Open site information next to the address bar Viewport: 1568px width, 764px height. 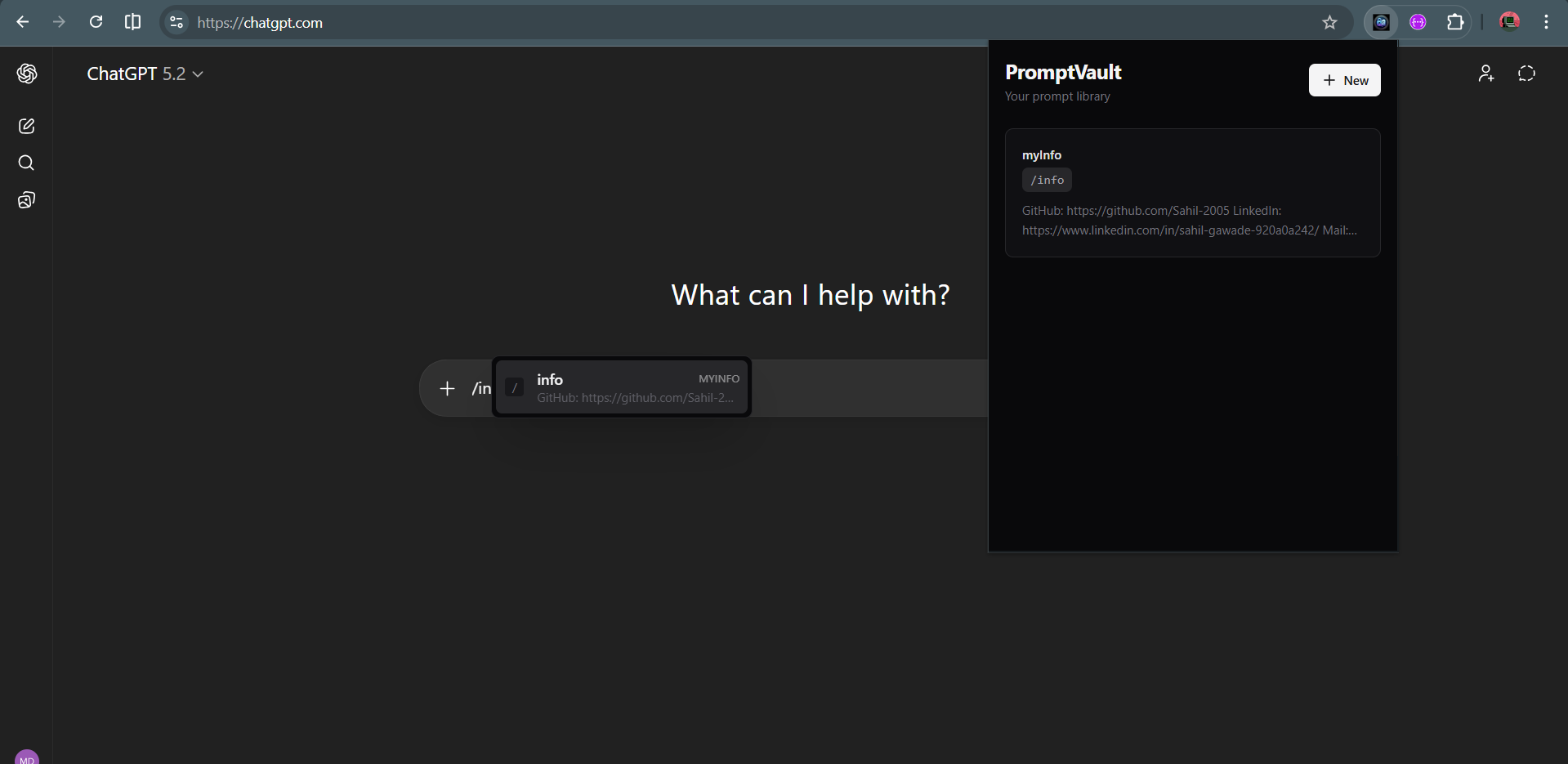pos(176,22)
